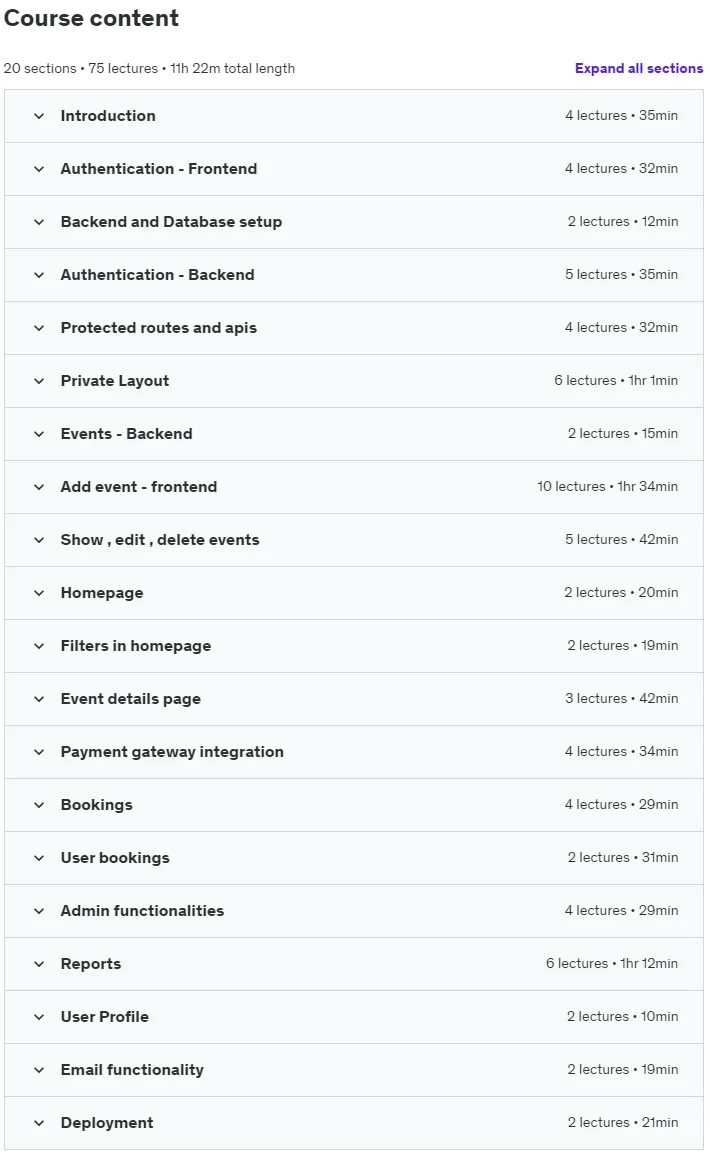Click the Admin functionalities chevron icon
710x1156 pixels.
(39, 911)
